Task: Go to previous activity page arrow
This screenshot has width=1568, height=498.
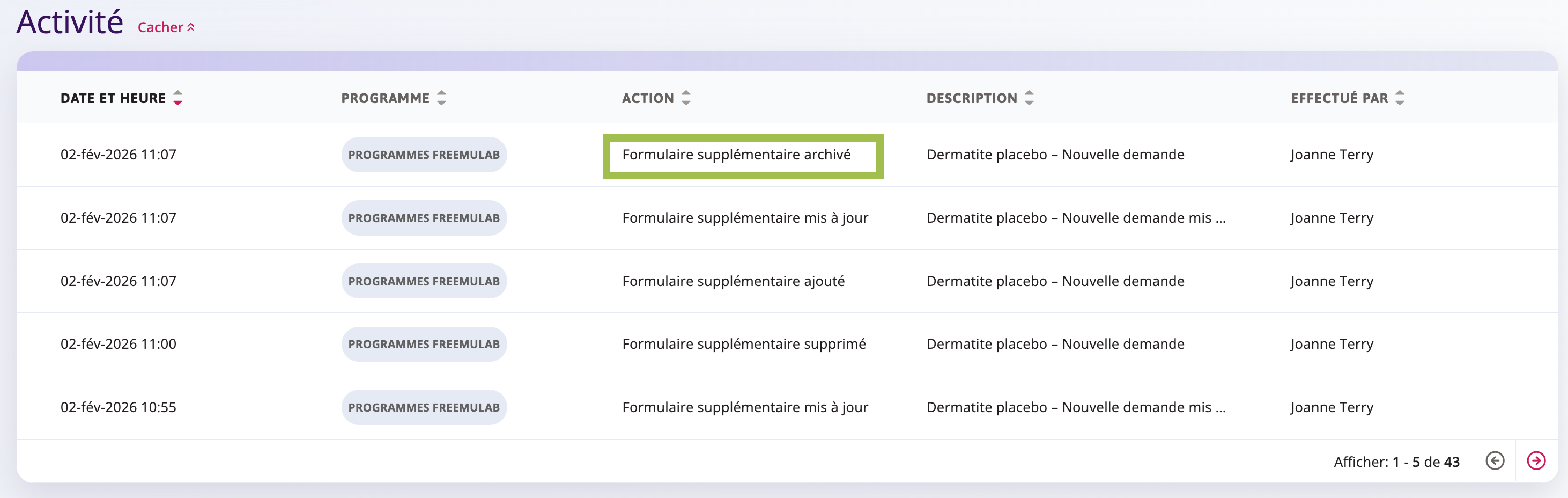Action: point(1495,461)
